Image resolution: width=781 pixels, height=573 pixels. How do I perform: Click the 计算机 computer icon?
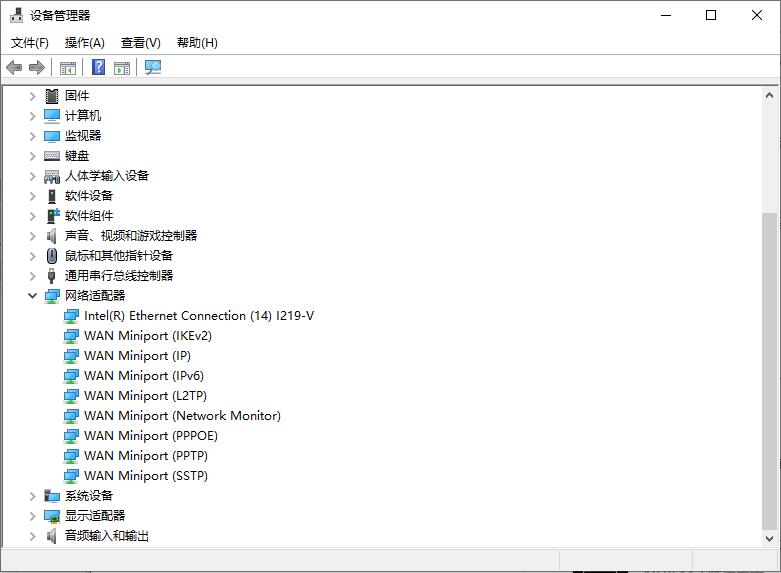pyautogui.click(x=52, y=116)
